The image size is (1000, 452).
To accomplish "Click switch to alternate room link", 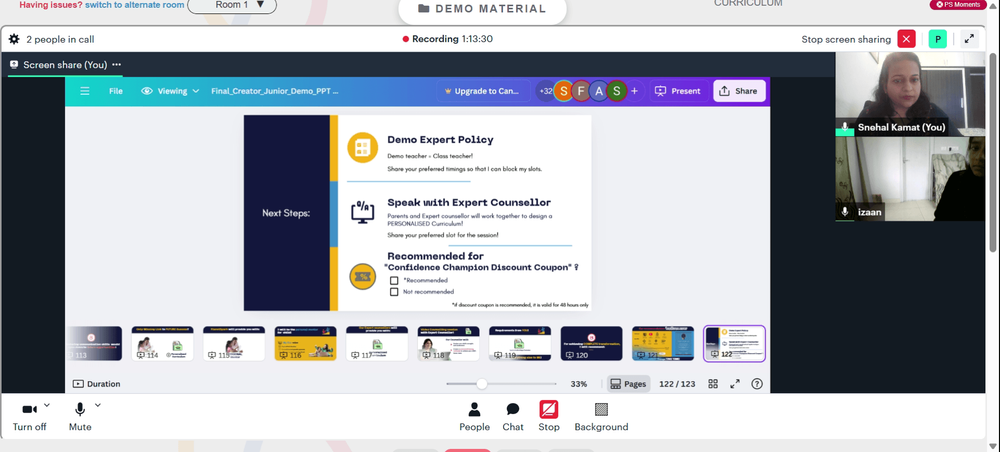I will pos(135,5).
